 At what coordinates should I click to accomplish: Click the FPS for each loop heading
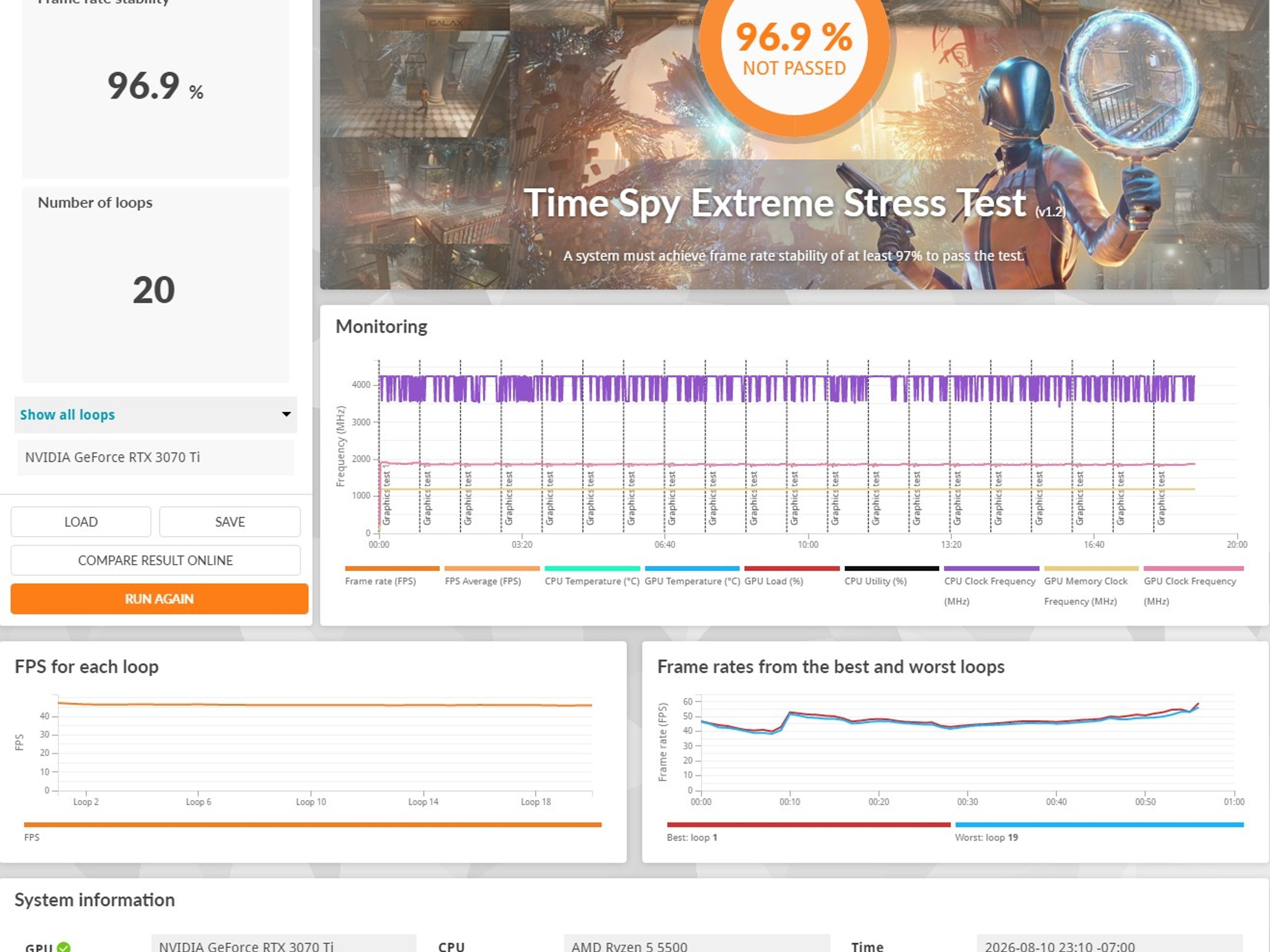[x=87, y=667]
